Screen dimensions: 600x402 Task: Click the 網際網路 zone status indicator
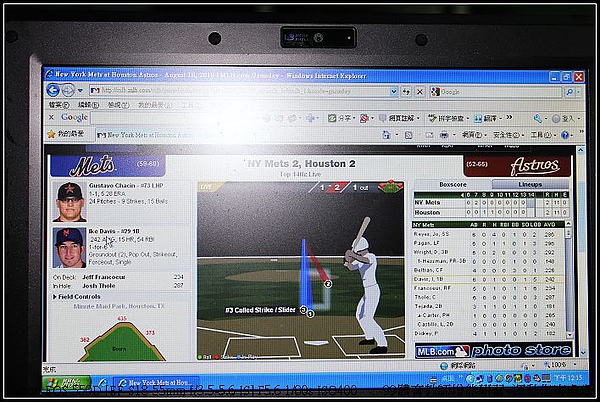[458, 366]
